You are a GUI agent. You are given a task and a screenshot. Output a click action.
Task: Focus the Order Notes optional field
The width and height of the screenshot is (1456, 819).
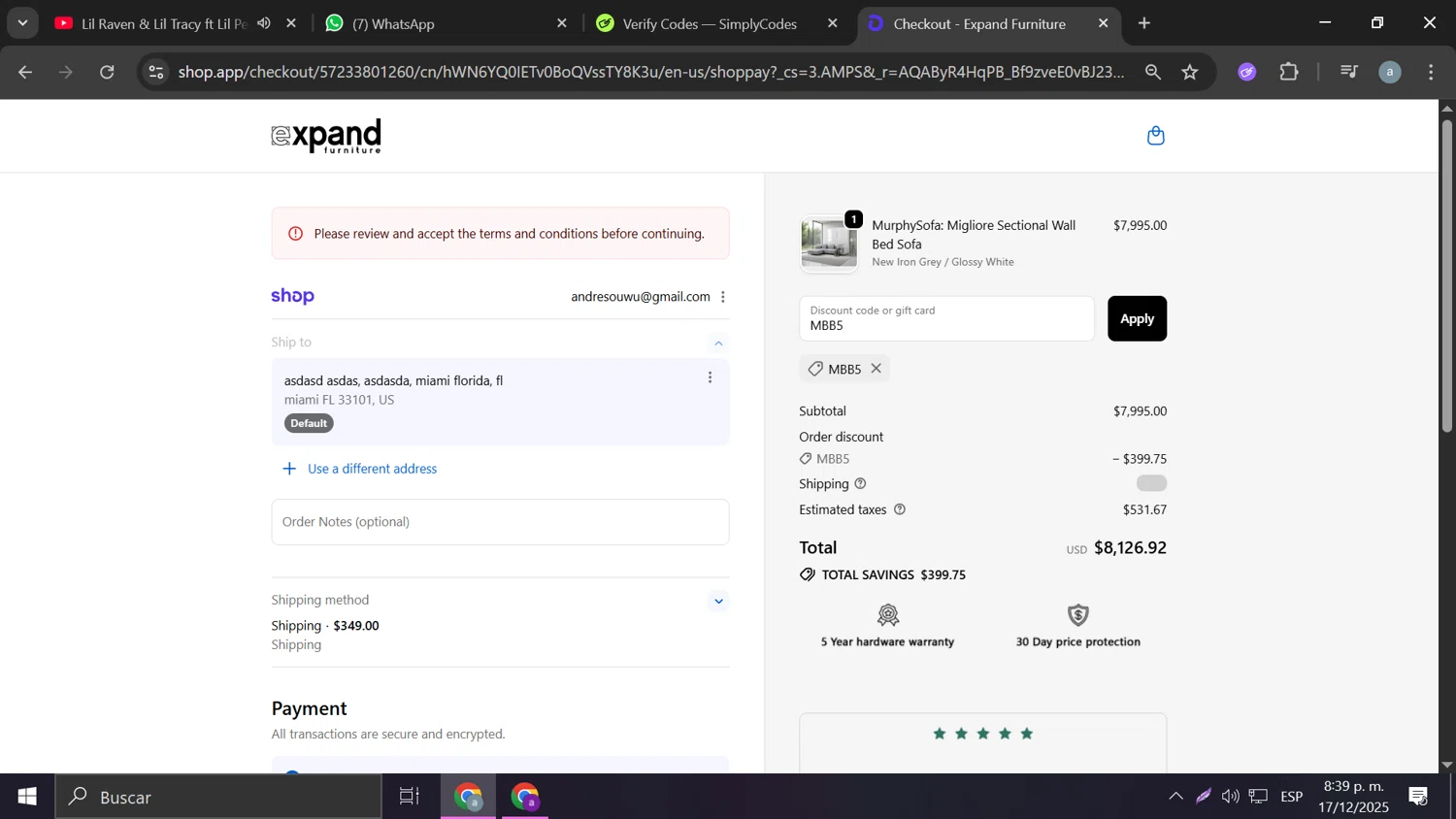[500, 522]
